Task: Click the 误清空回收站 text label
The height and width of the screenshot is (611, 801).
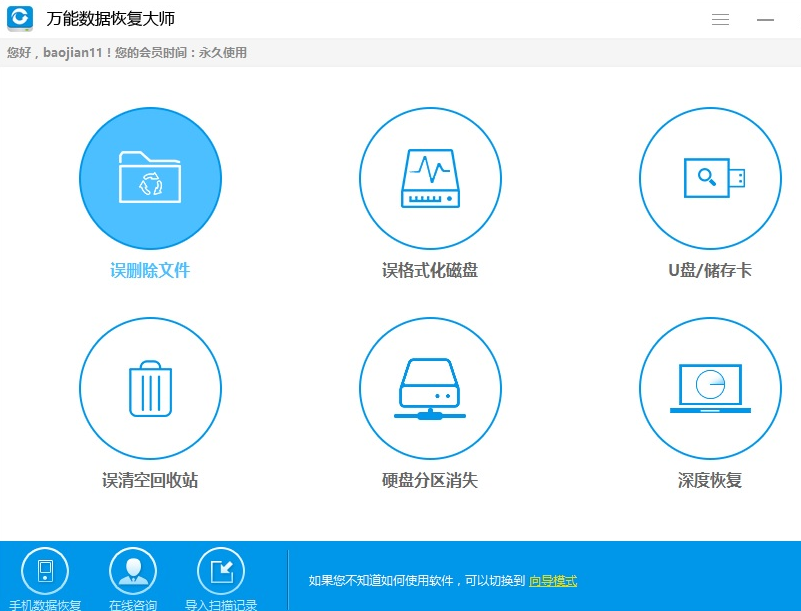Action: (150, 481)
